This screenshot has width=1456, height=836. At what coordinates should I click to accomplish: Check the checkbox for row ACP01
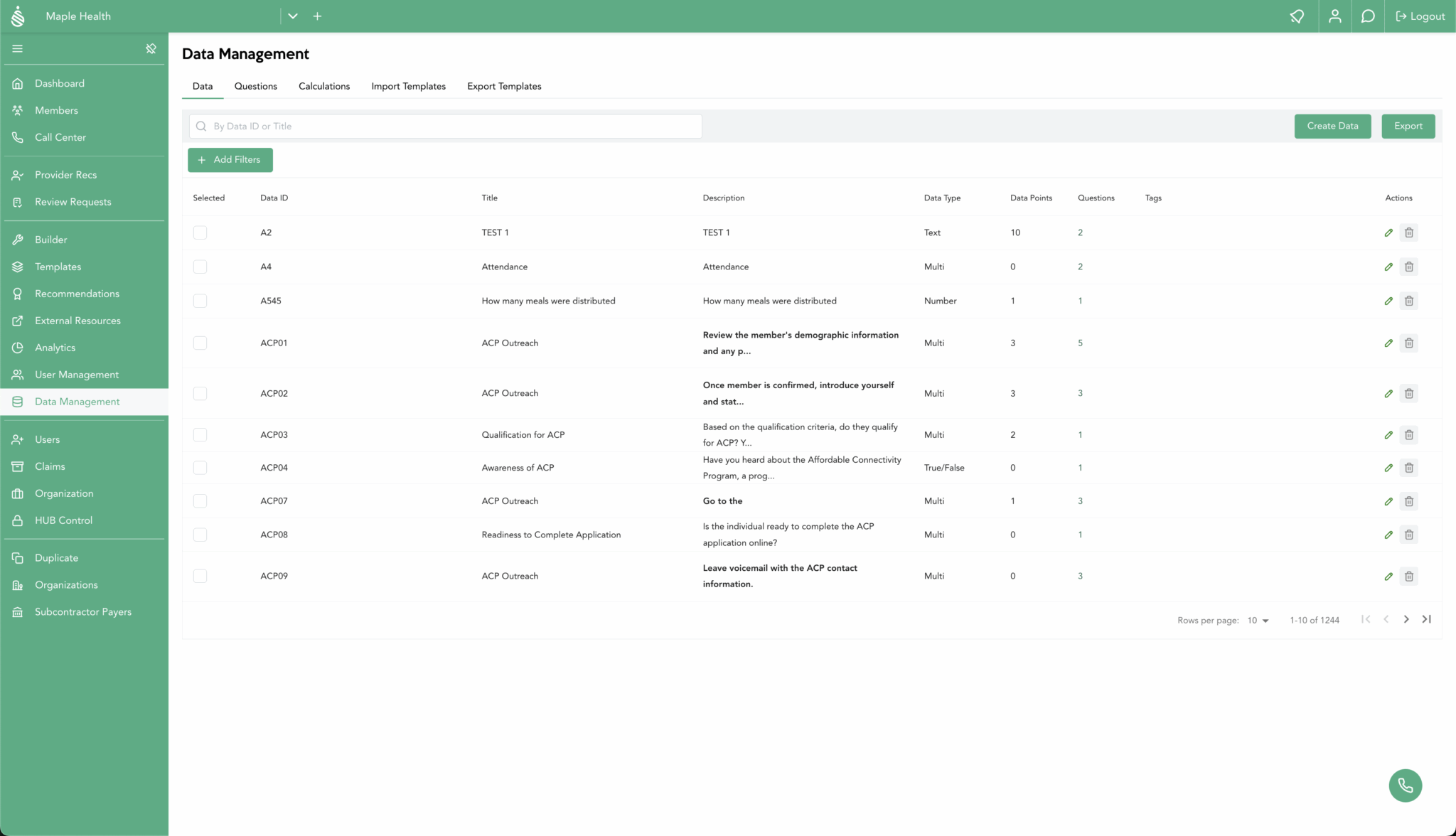200,343
